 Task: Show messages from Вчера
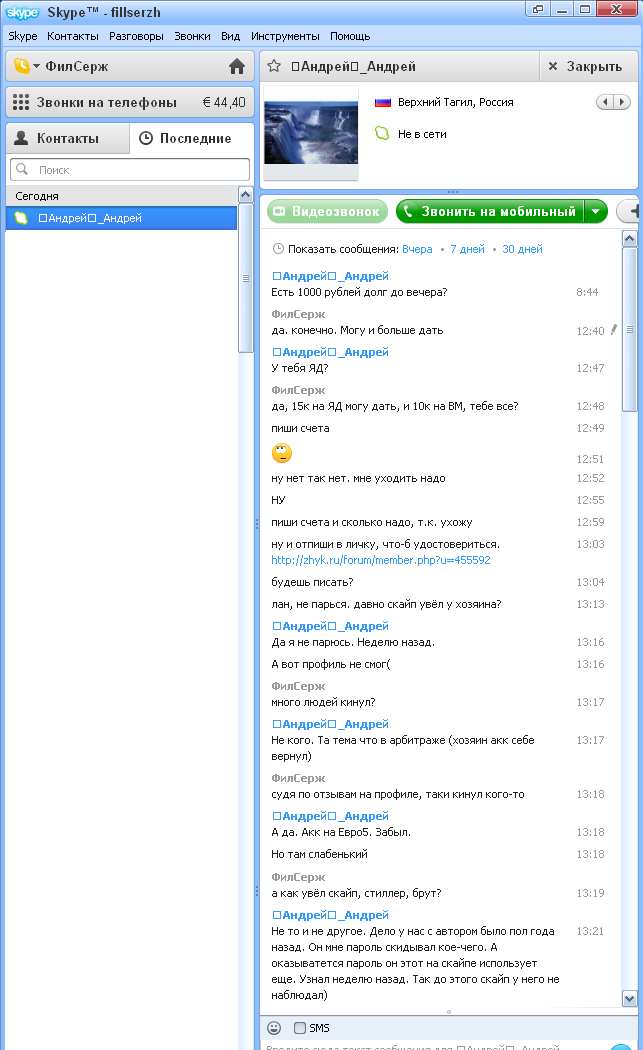click(417, 249)
